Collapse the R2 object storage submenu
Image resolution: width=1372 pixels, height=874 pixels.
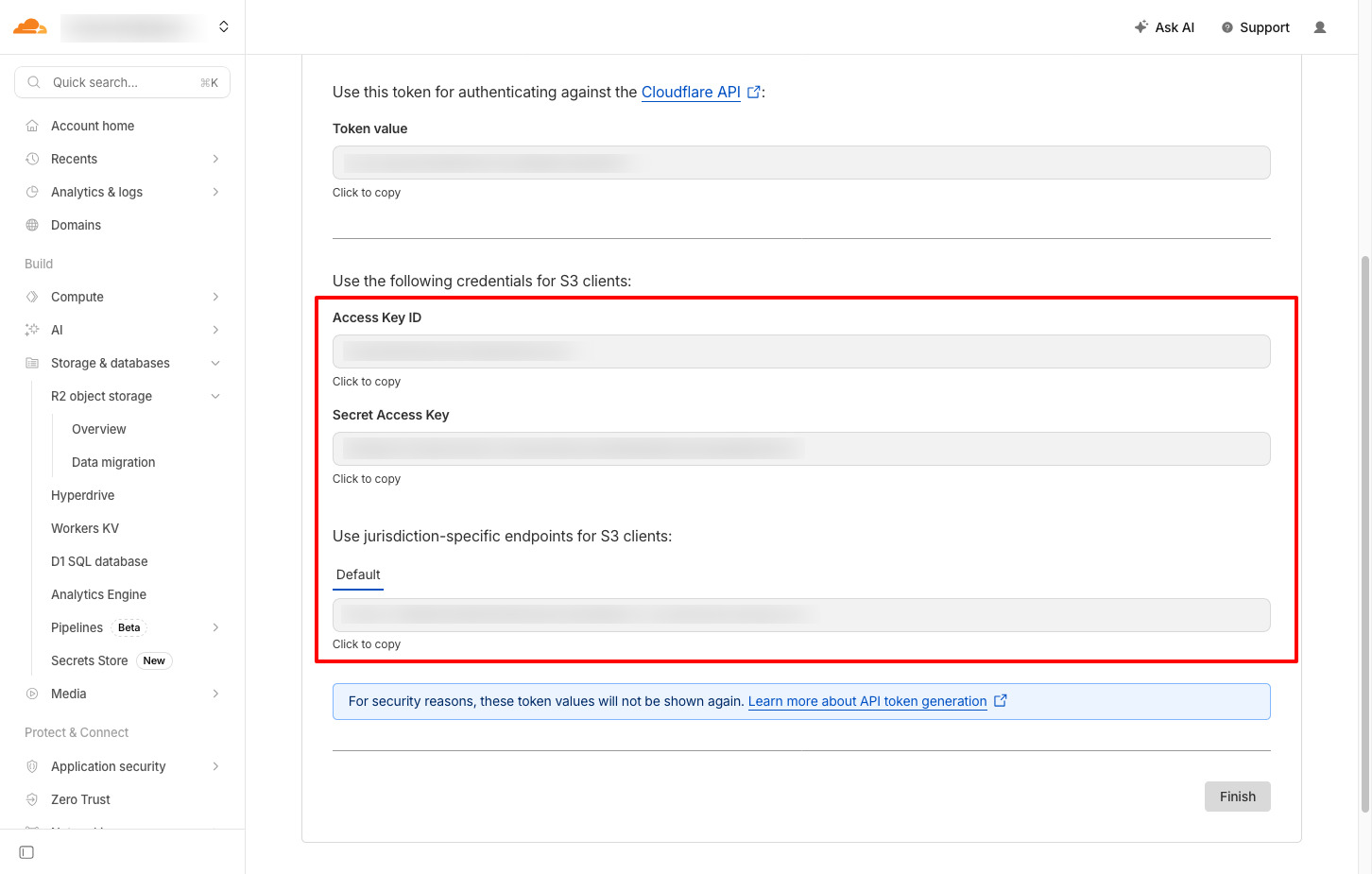point(215,396)
